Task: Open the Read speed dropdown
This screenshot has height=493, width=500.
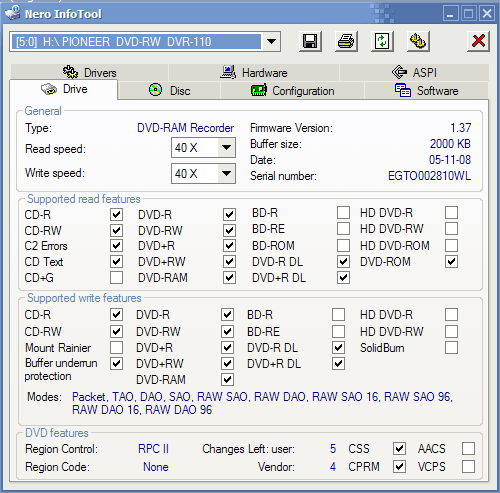Action: 226,147
